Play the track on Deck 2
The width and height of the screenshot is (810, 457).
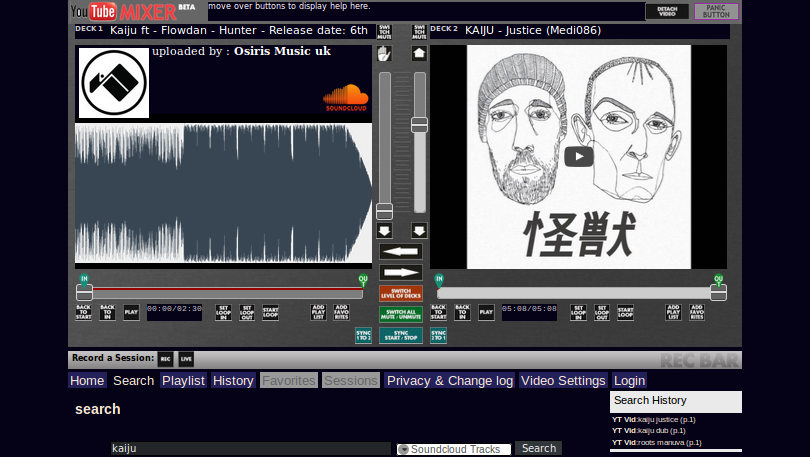pos(486,312)
